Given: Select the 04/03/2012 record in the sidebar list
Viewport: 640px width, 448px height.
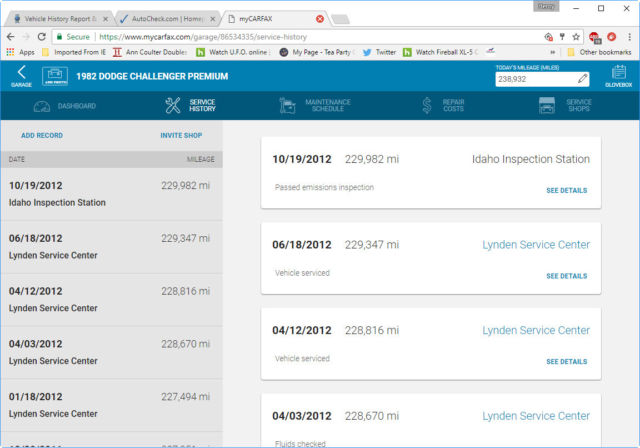Looking at the screenshot, I should coord(110,351).
